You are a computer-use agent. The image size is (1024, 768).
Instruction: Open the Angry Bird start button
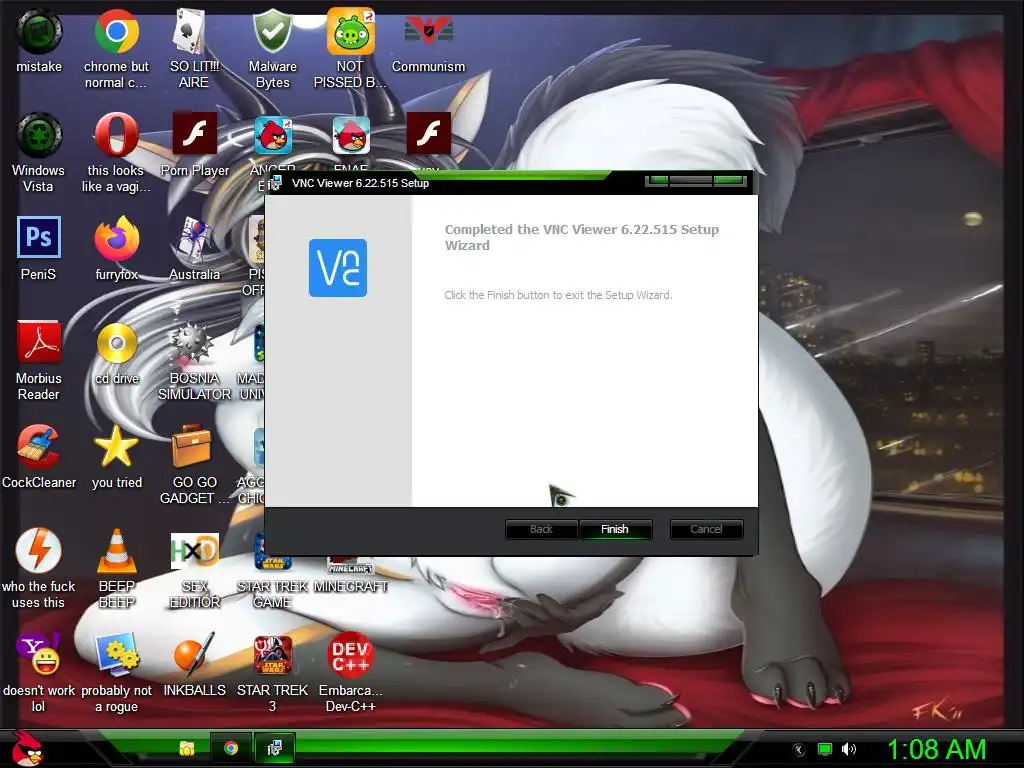coord(26,748)
